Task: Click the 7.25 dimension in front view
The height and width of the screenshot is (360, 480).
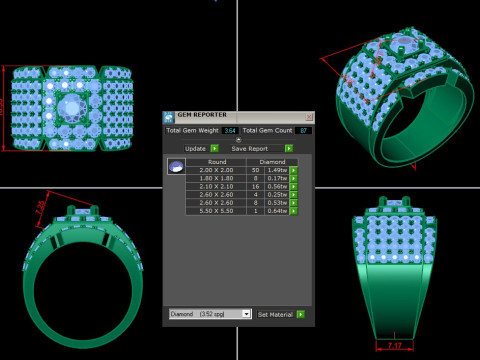Action: tap(41, 208)
